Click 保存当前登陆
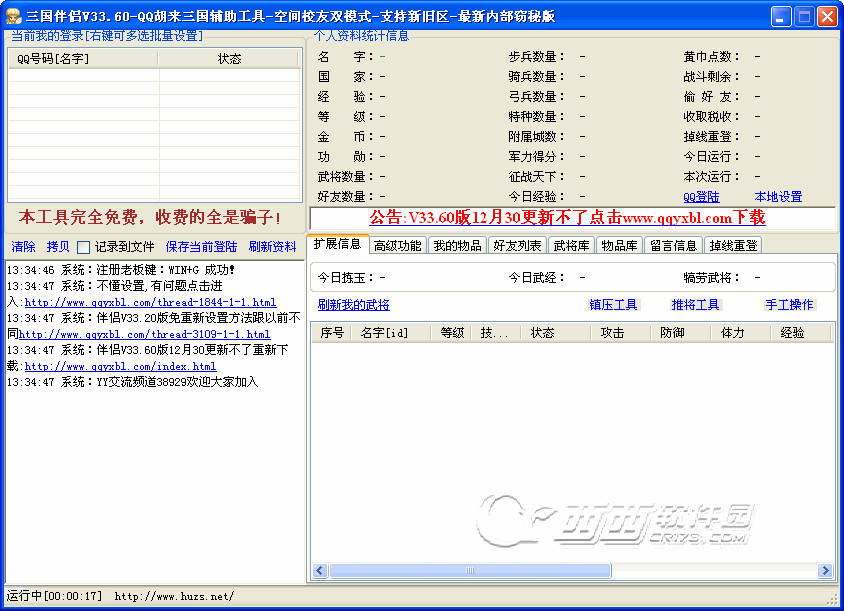The width and height of the screenshot is (844, 611). [x=201, y=247]
